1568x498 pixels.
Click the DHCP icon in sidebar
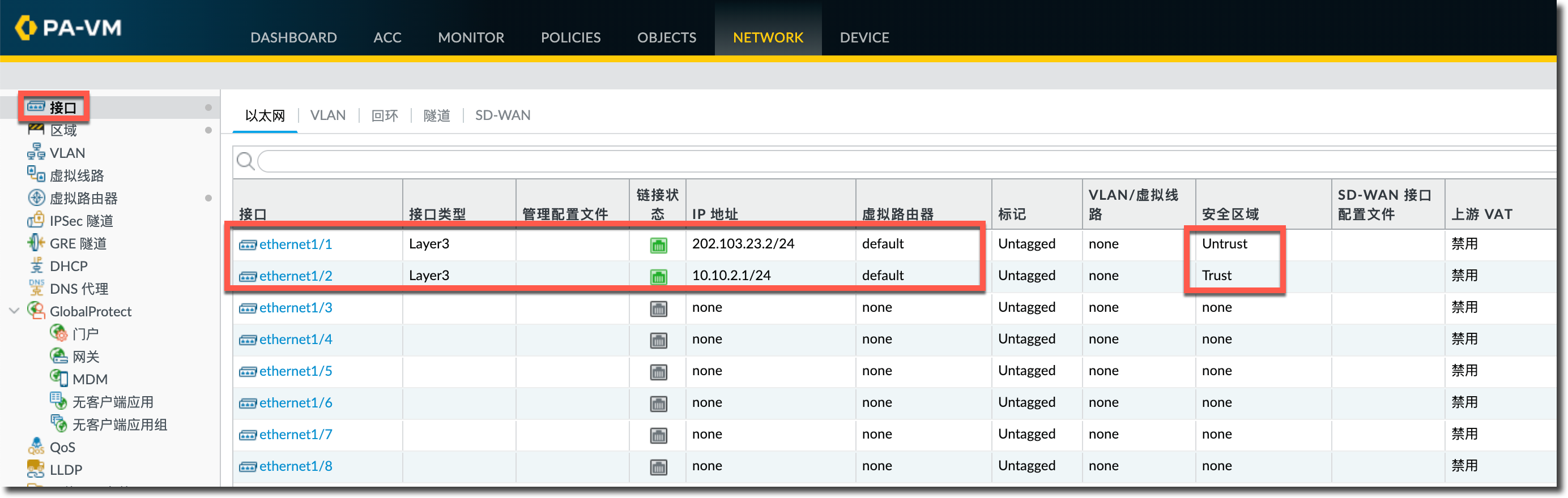click(x=36, y=266)
